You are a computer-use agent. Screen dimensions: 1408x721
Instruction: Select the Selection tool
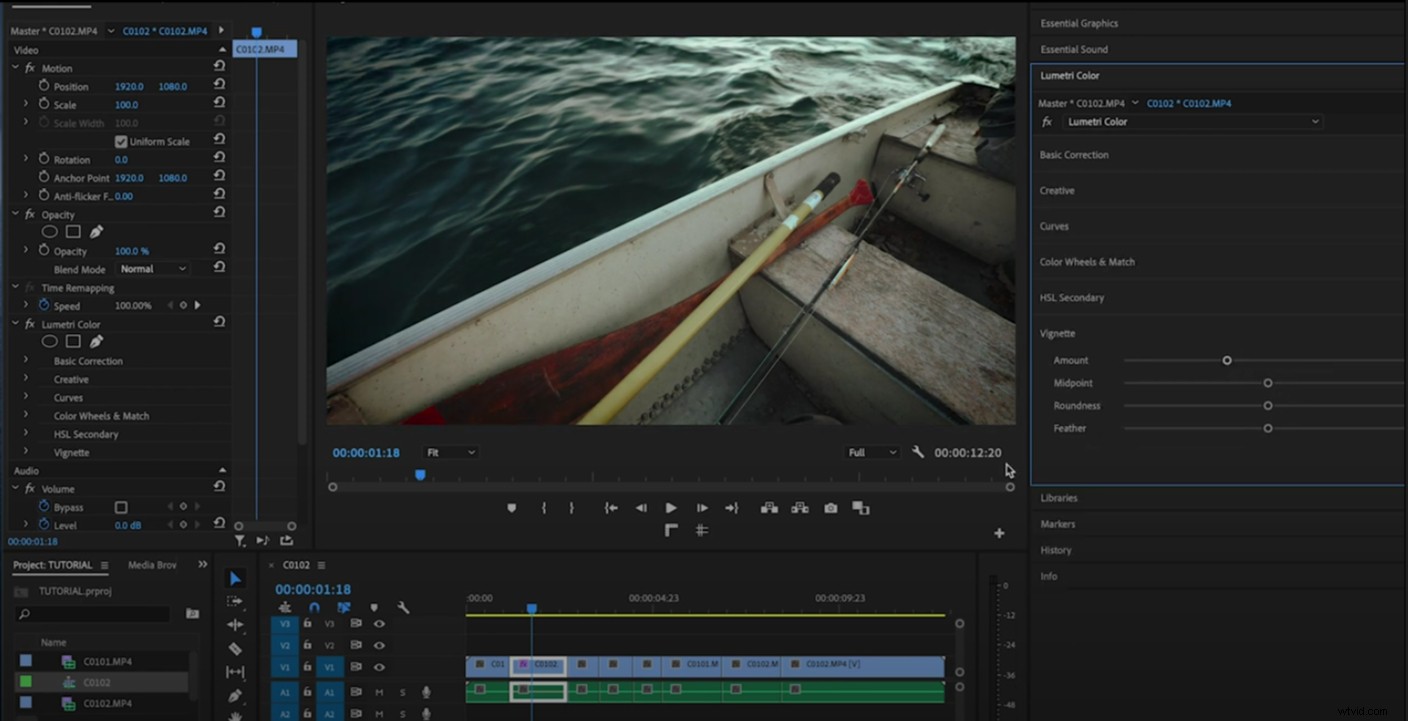[234, 579]
